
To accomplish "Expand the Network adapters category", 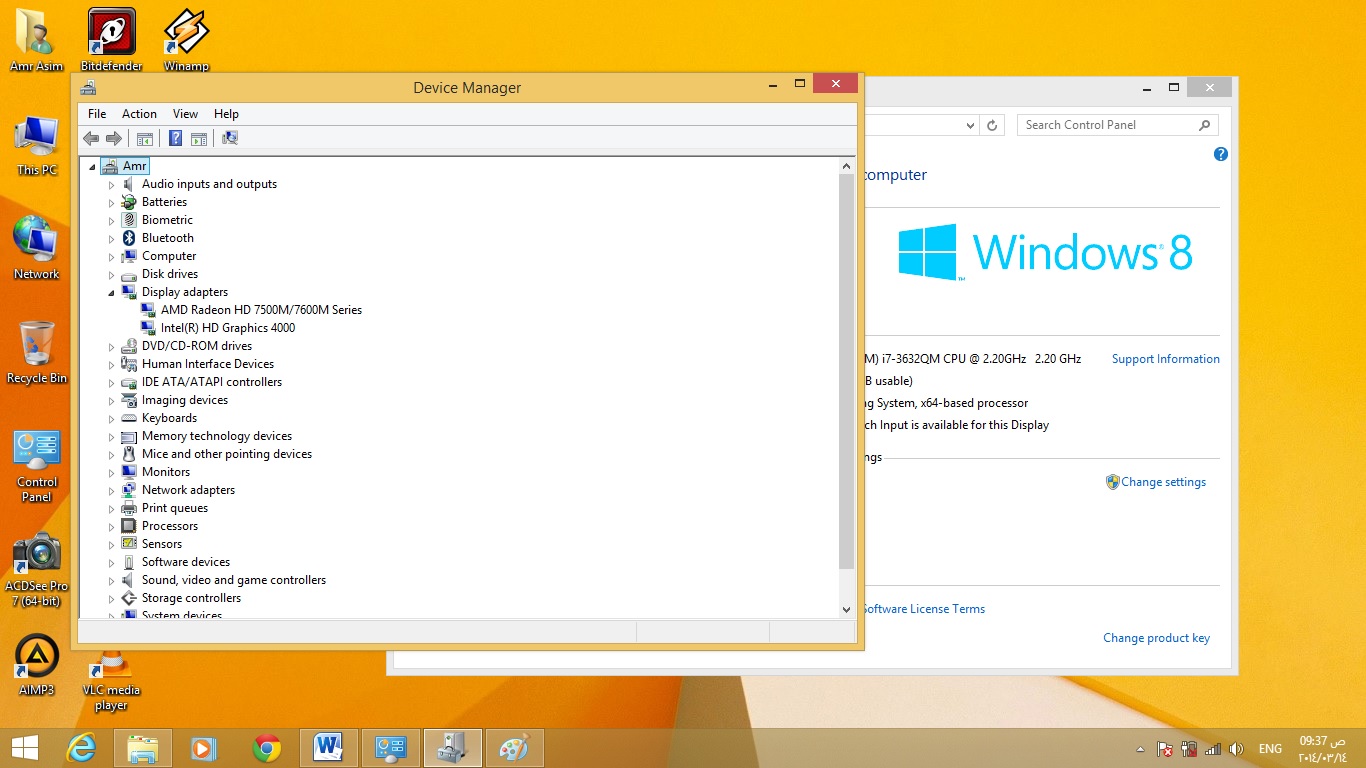I will click(112, 490).
